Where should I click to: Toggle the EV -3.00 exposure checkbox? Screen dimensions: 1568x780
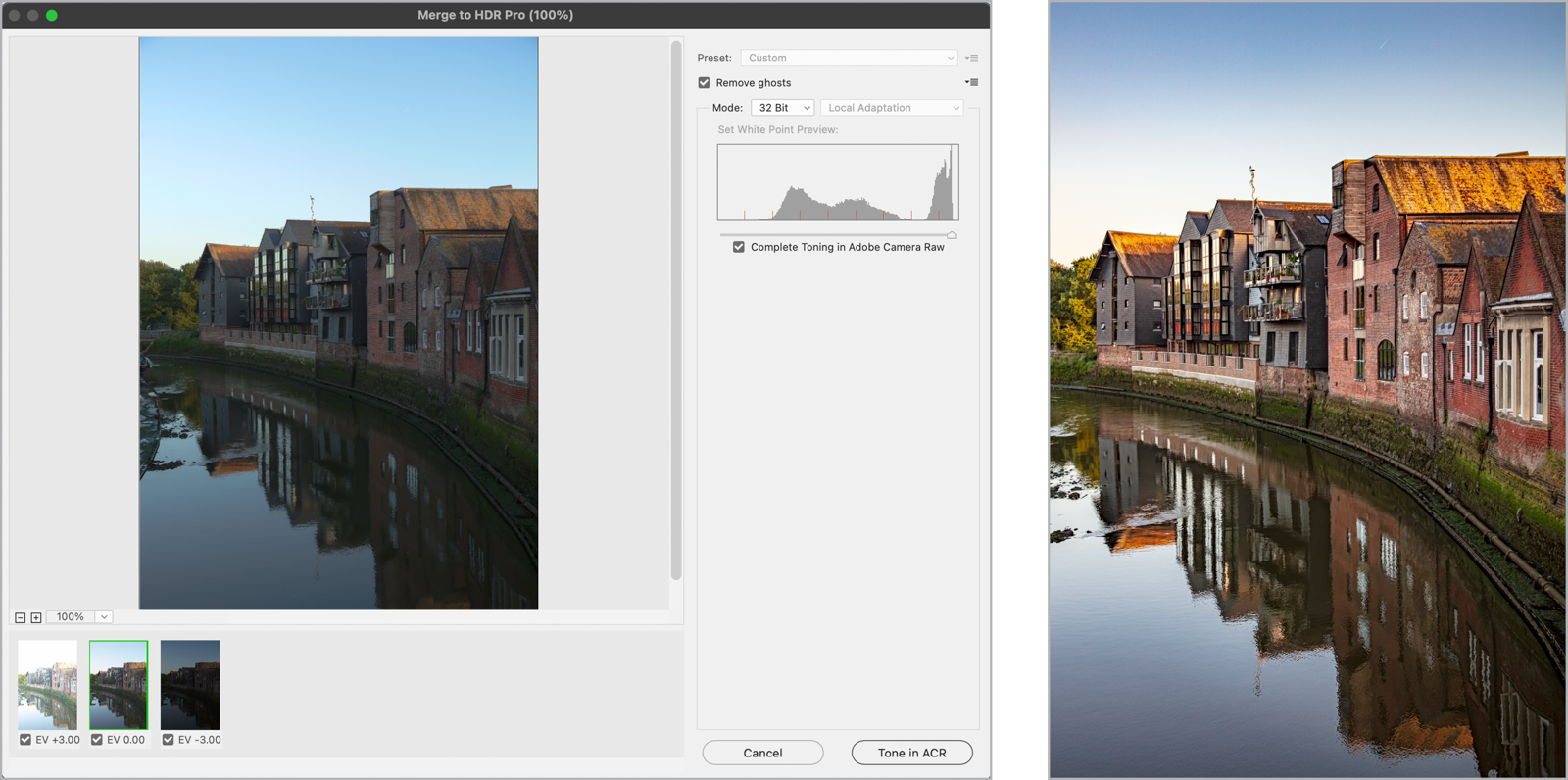coord(169,740)
